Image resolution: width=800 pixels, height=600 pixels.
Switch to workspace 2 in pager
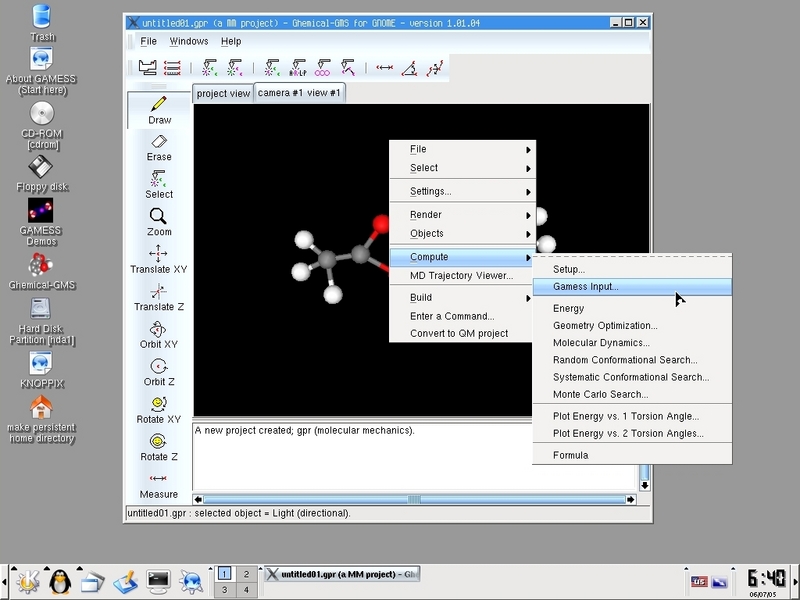click(x=246, y=574)
